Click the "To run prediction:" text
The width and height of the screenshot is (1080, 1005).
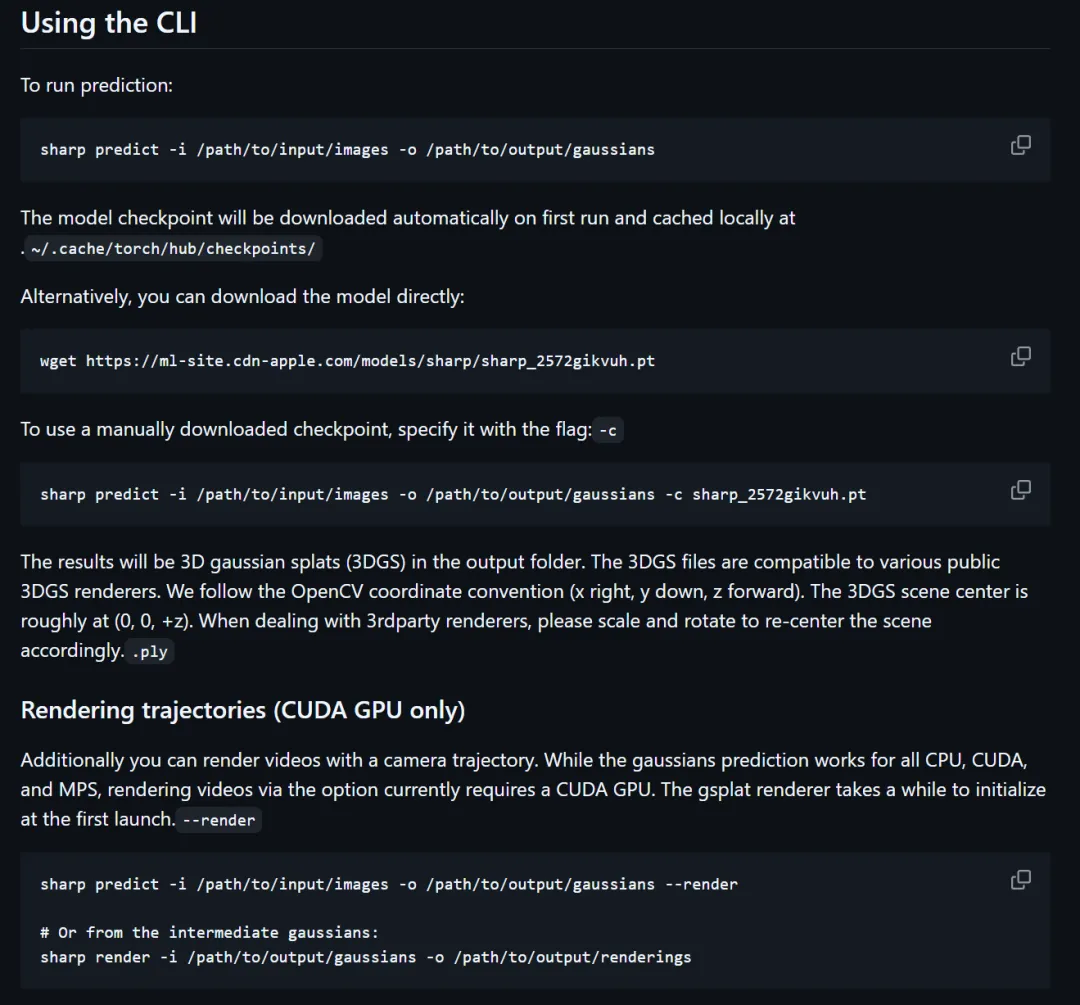point(97,85)
